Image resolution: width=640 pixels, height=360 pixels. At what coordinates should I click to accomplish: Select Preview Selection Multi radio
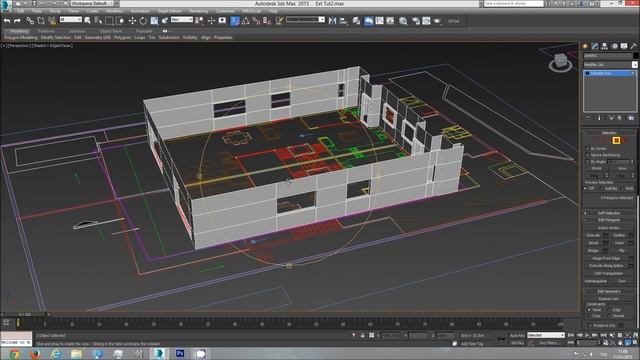(622, 188)
